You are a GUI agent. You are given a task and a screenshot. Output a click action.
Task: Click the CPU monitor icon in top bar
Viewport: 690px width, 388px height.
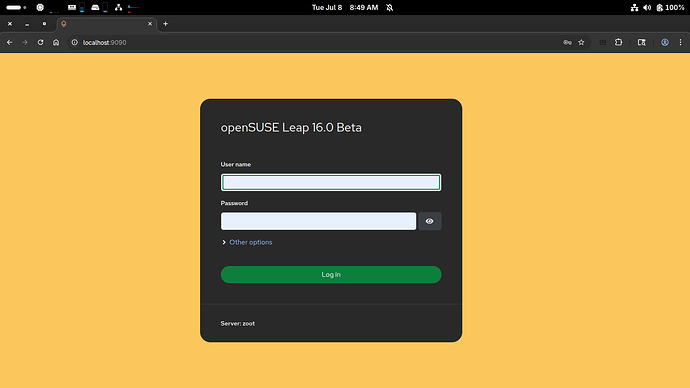coord(40,7)
